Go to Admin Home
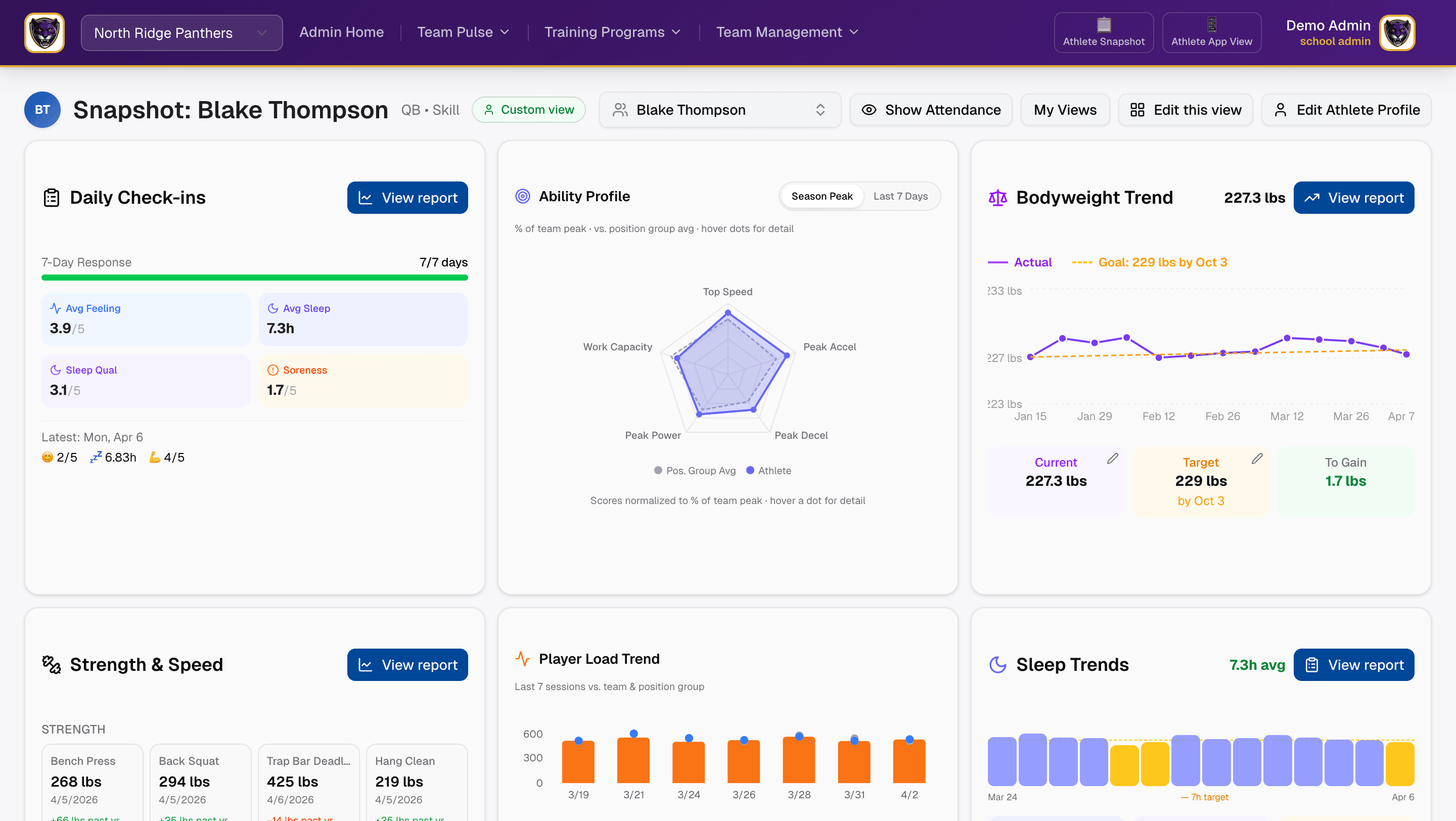Viewport: 1456px width, 821px height. tap(341, 32)
